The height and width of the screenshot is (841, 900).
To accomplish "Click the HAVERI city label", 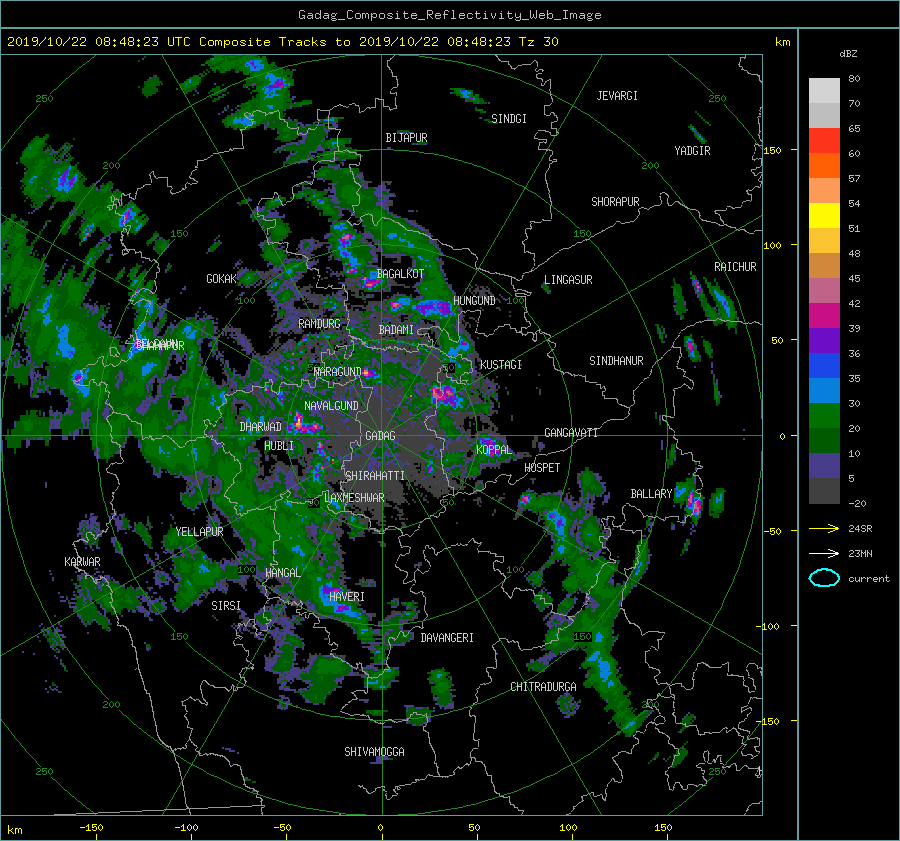I will pyautogui.click(x=347, y=597).
